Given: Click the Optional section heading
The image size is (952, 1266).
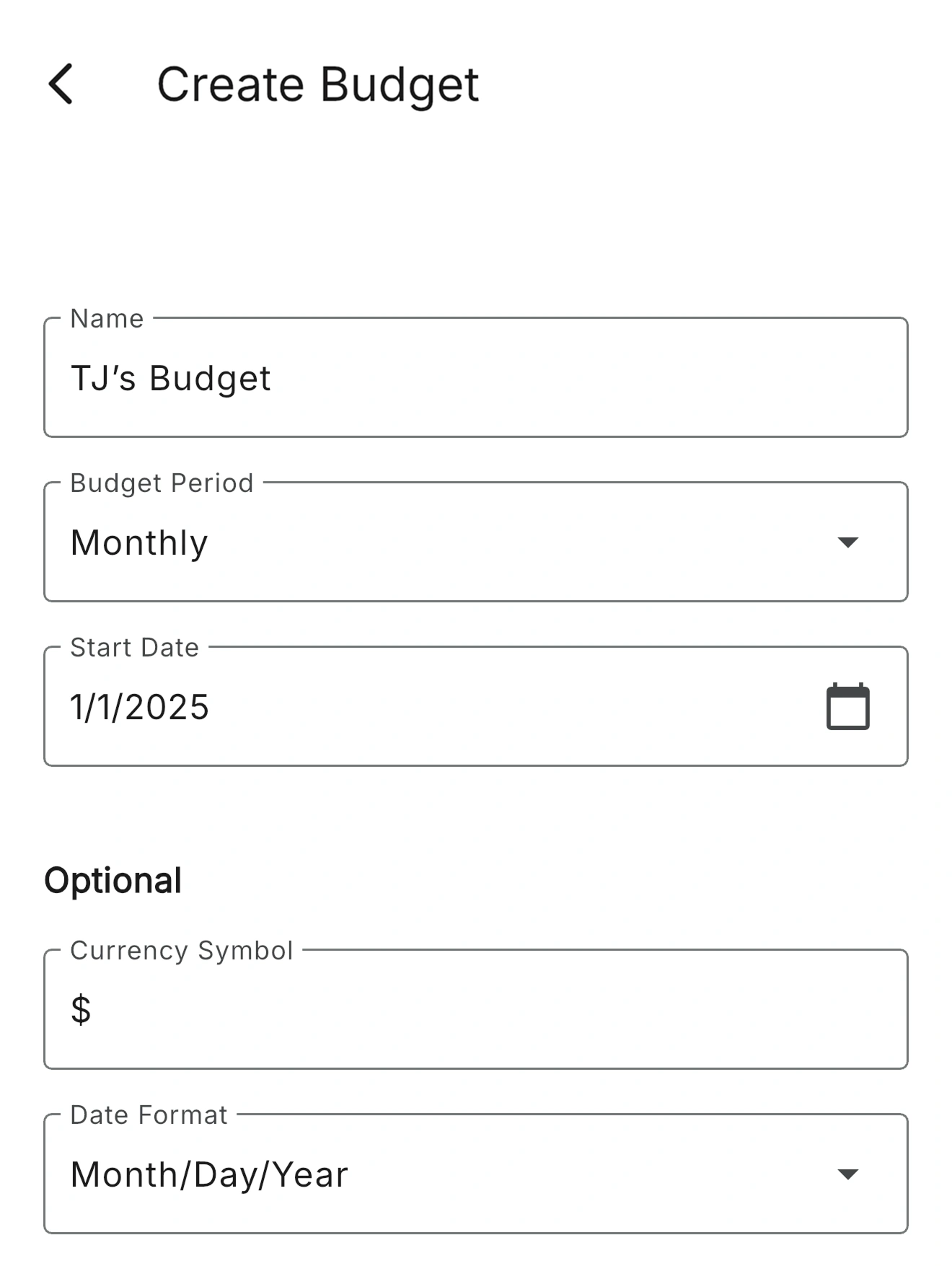Looking at the screenshot, I should 113,879.
